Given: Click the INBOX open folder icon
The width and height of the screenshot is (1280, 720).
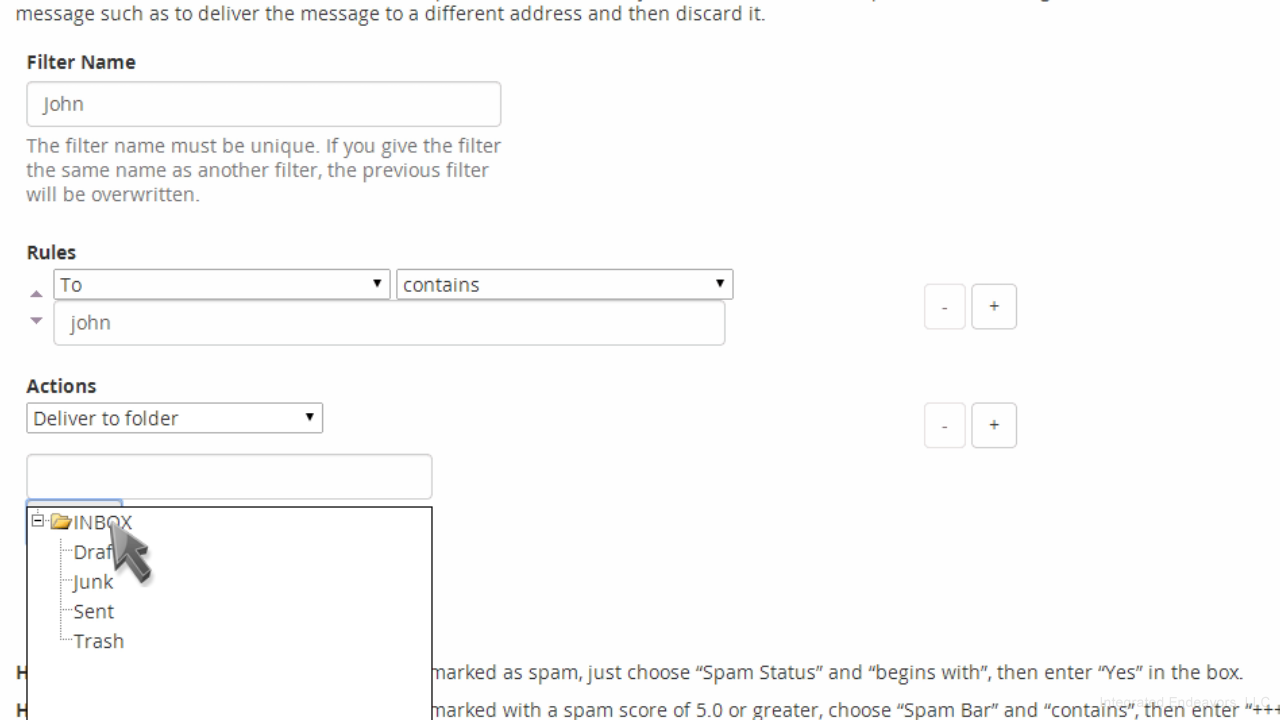Looking at the screenshot, I should 61,522.
